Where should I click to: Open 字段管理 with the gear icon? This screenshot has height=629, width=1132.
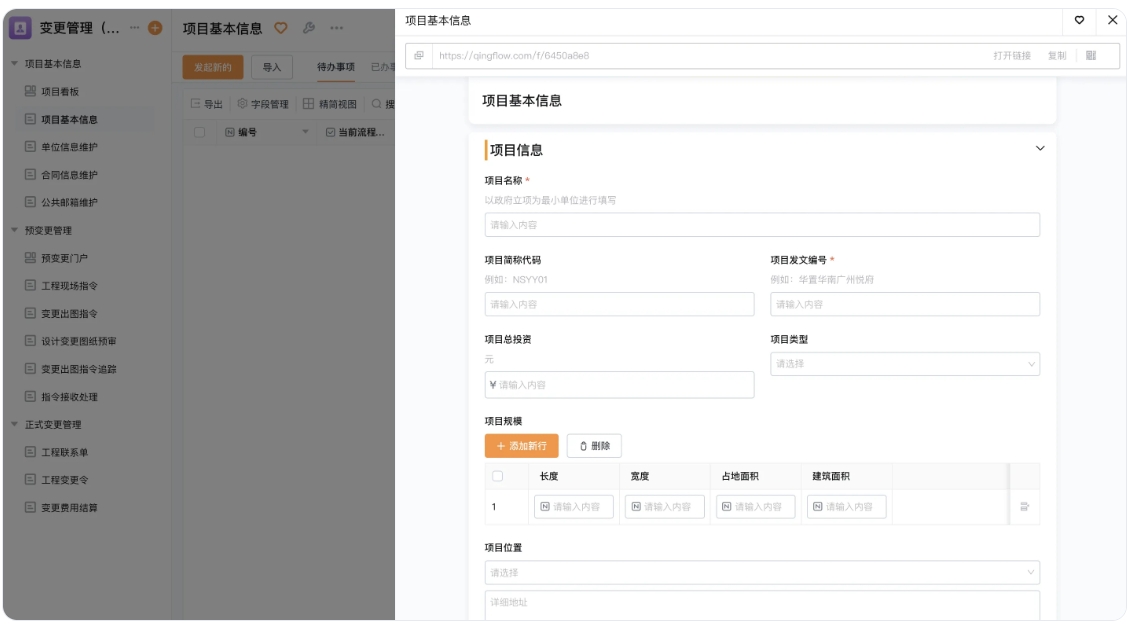(243, 103)
